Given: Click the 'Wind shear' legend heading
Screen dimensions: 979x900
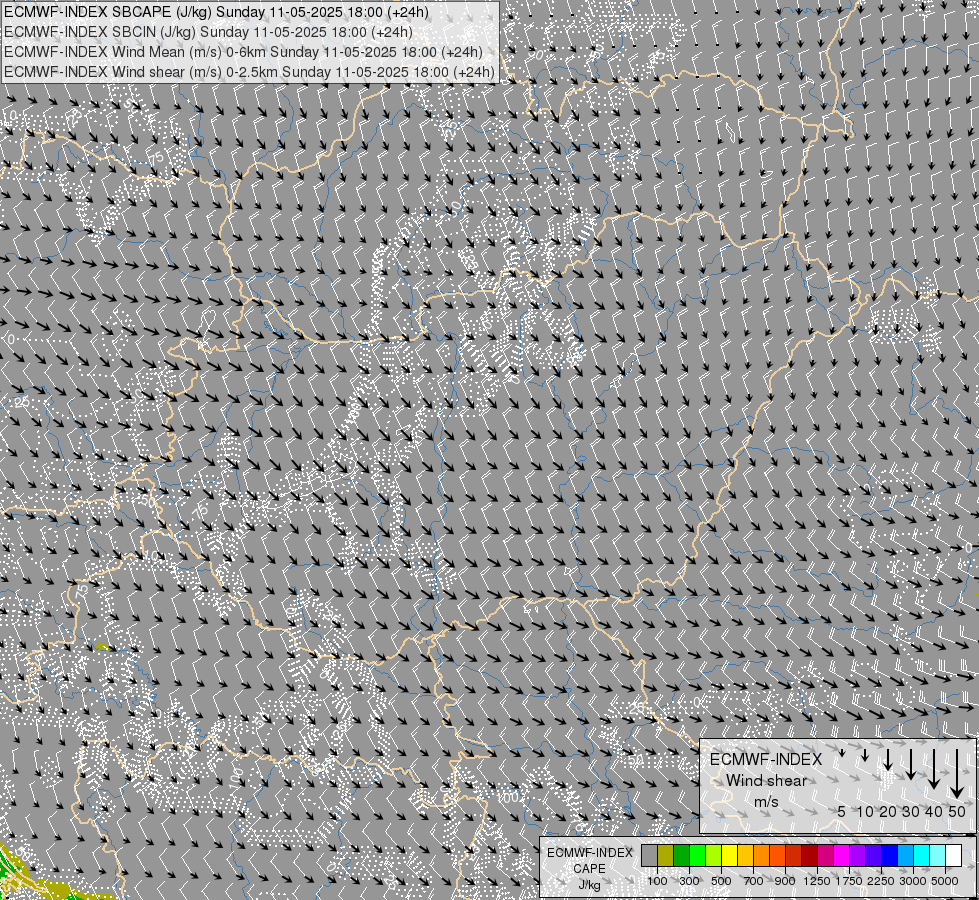Looking at the screenshot, I should [x=766, y=781].
